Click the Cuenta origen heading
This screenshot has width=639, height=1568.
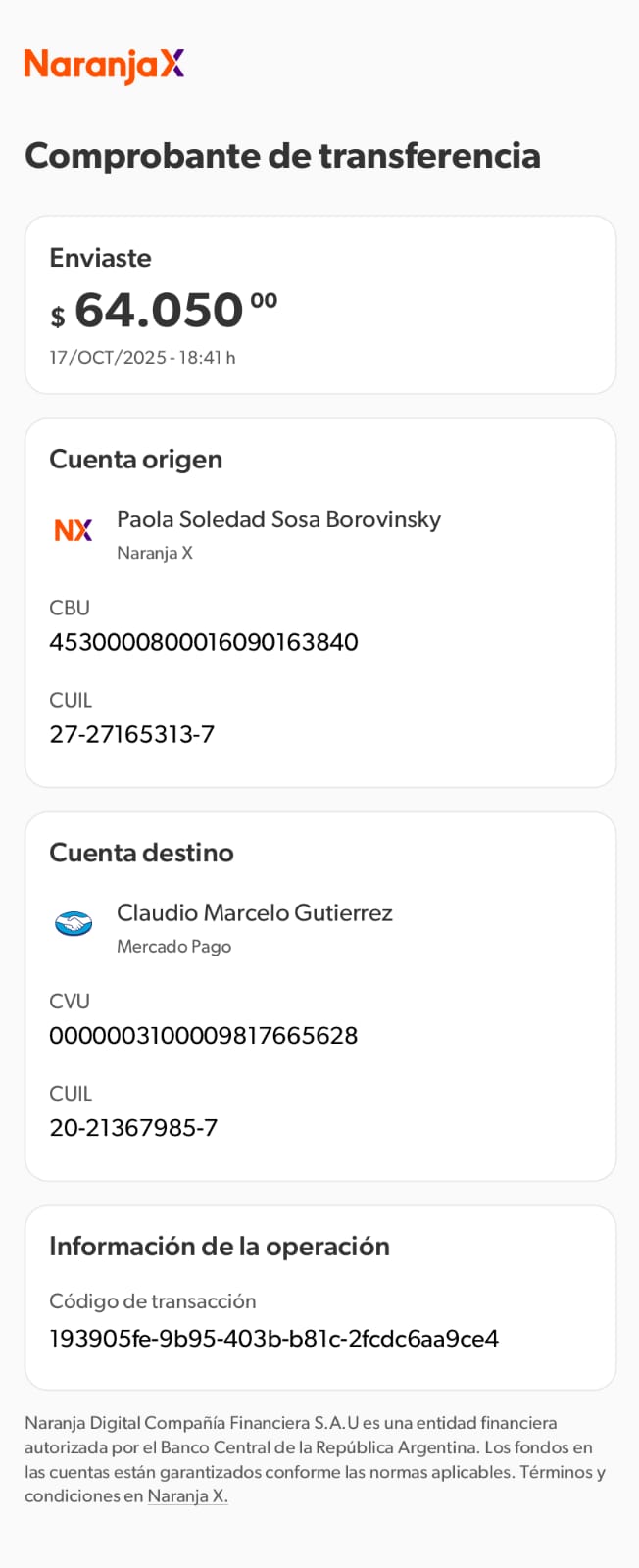pyautogui.click(x=135, y=460)
